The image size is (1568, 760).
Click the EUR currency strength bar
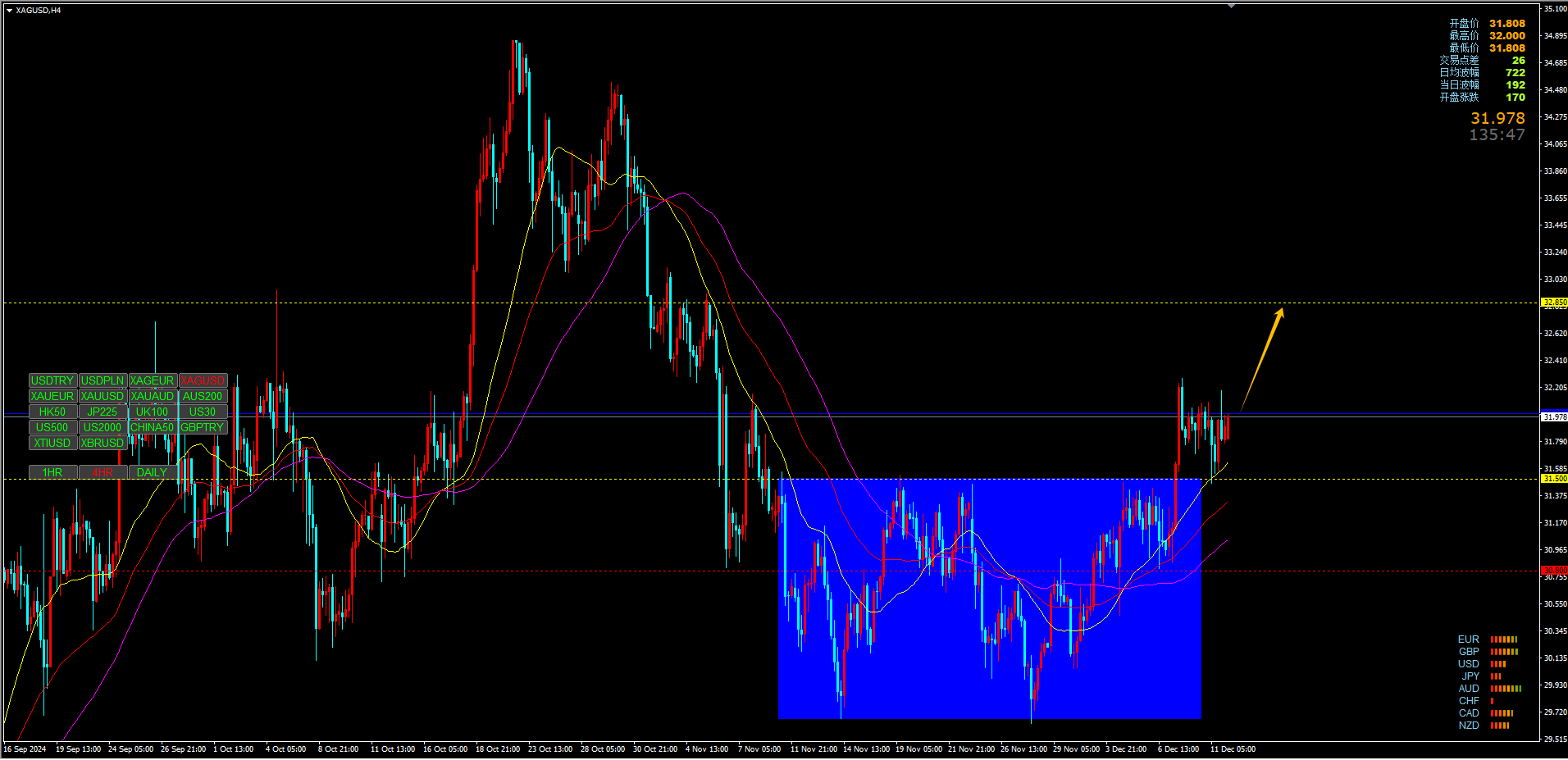[1504, 639]
